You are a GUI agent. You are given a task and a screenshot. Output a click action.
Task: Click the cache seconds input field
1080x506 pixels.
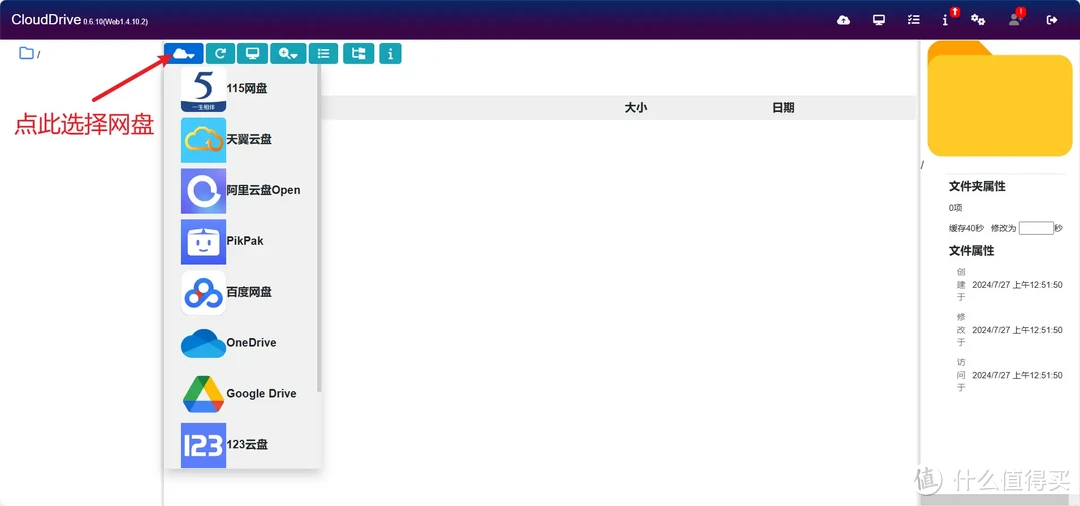pos(1036,229)
